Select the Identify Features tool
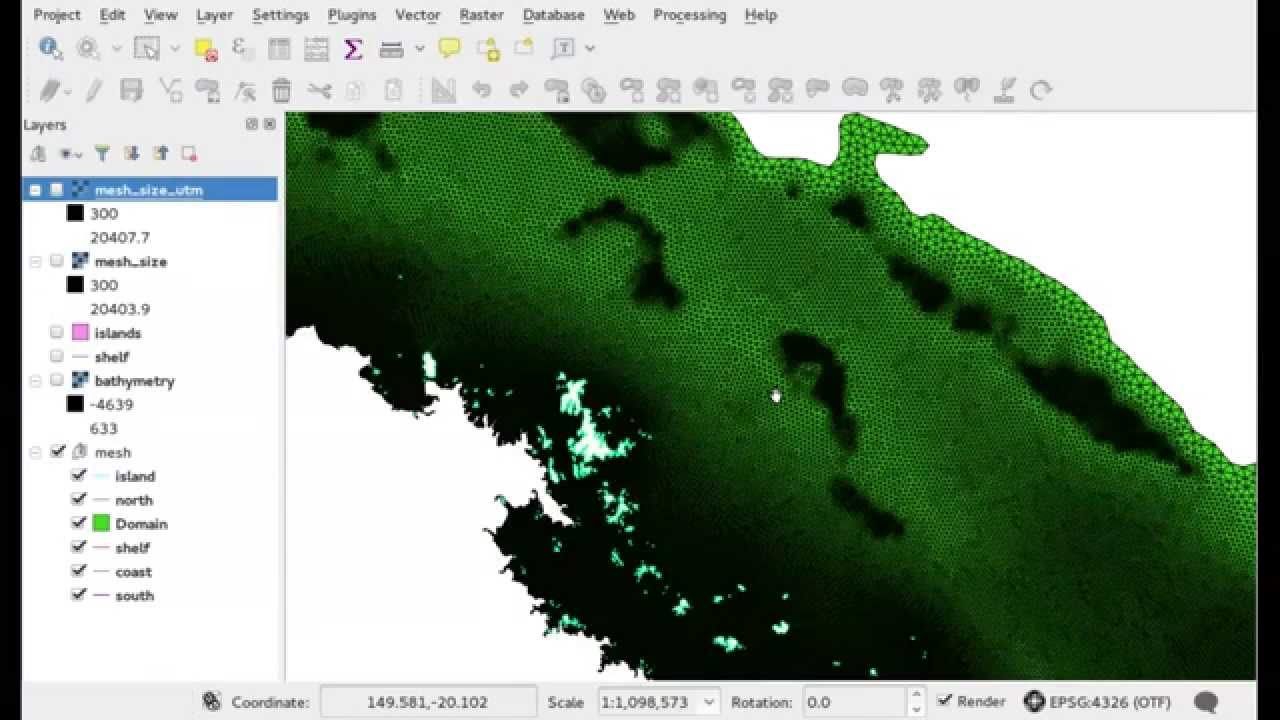Screen dimensions: 1280x720 point(50,48)
